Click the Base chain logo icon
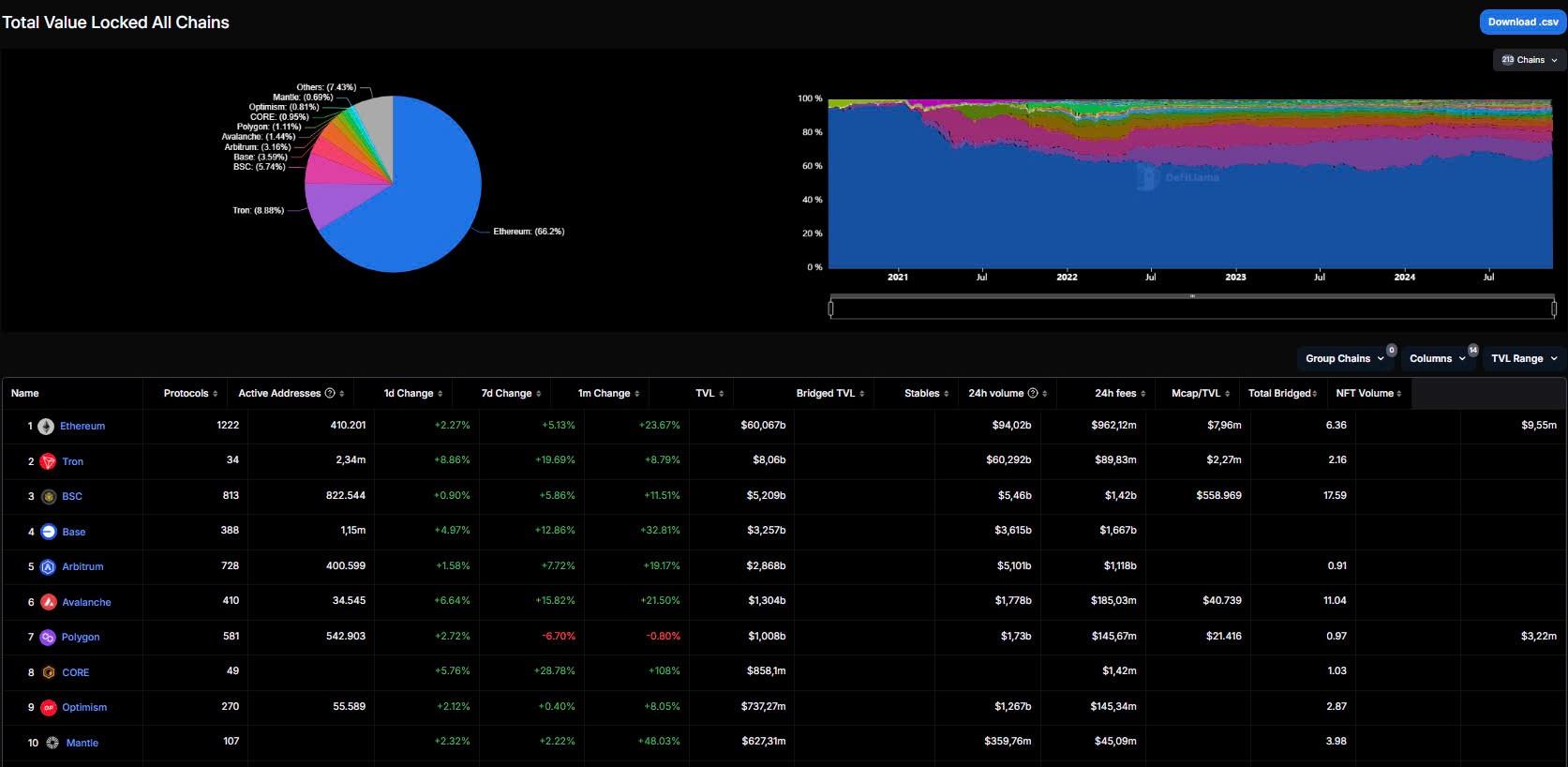The image size is (1568, 767). pos(49,532)
